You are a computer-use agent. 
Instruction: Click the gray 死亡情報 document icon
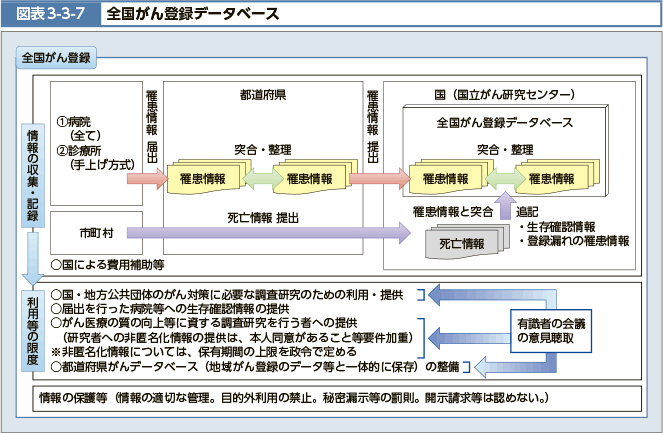461,243
